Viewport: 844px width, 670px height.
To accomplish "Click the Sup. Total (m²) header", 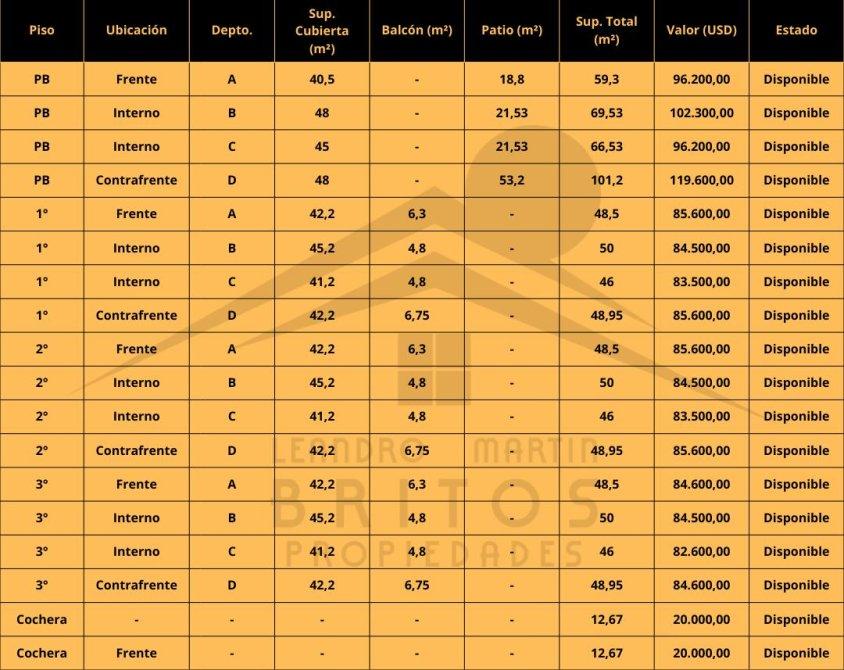I will pos(607,30).
